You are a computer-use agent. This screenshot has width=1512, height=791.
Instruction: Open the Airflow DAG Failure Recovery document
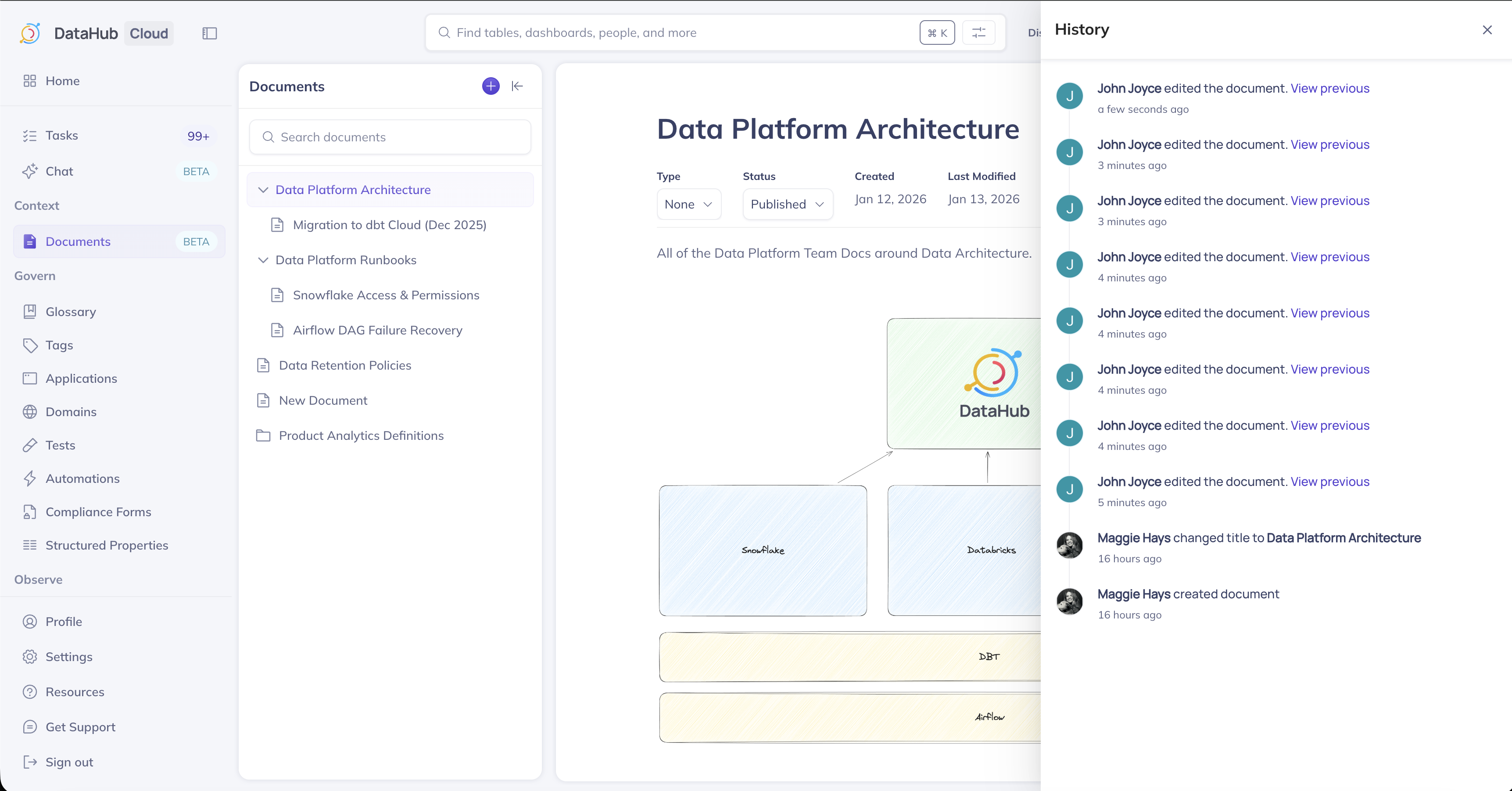point(377,330)
